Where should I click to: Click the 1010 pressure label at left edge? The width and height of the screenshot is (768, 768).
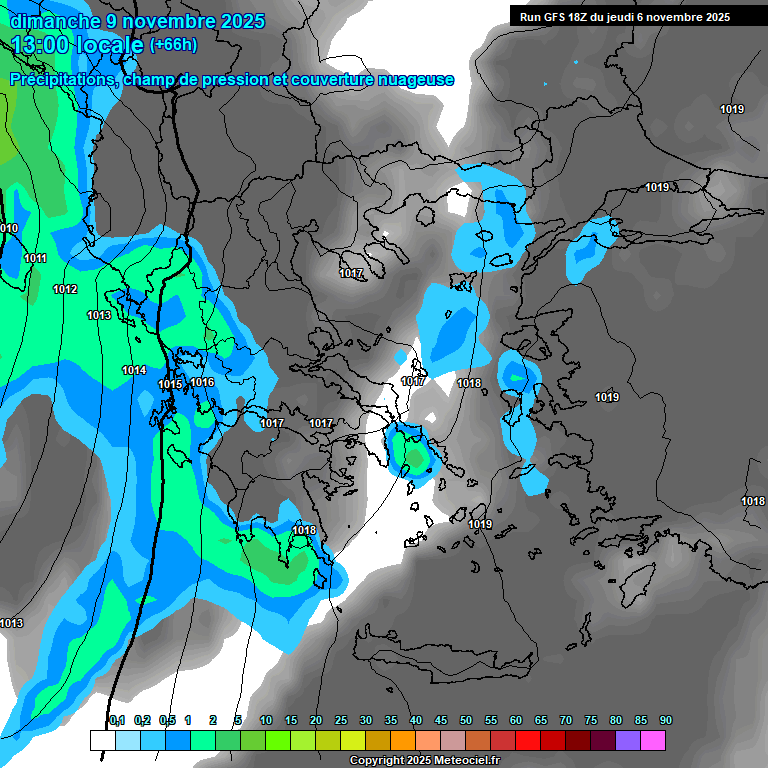coord(8,229)
